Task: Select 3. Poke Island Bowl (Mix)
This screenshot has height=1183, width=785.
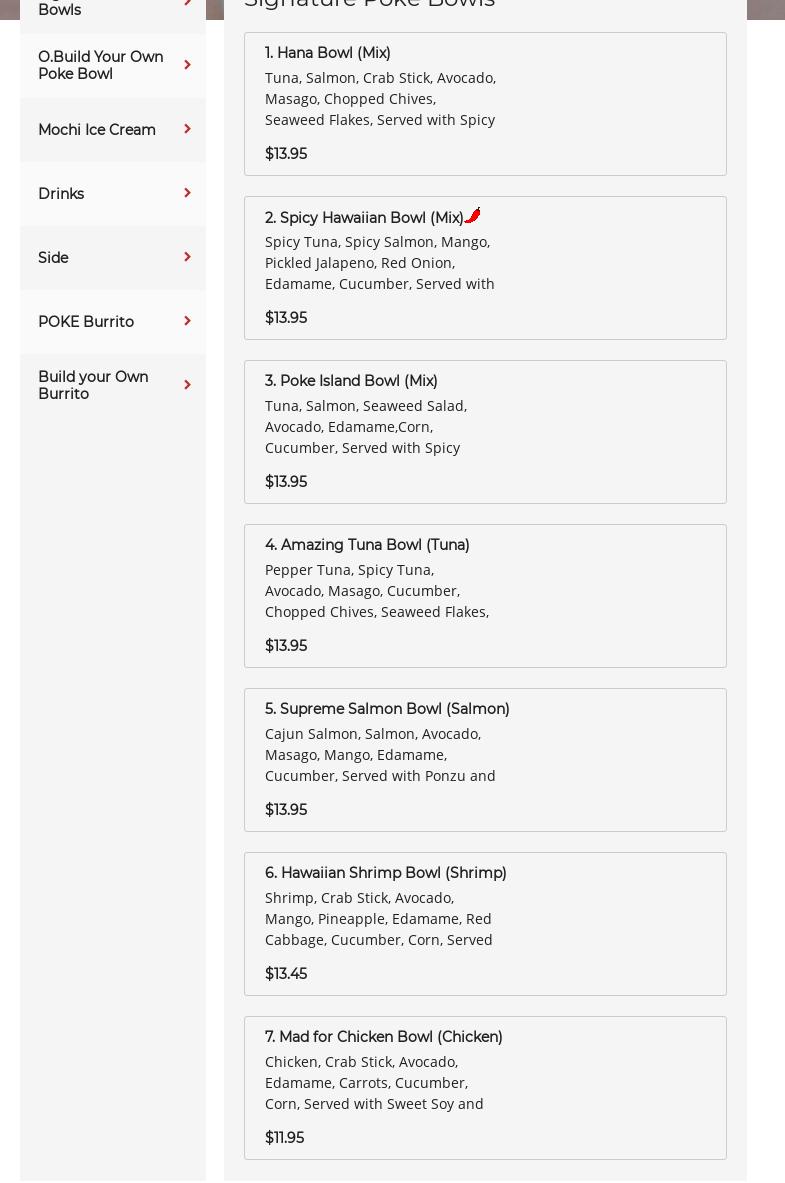Action: click(351, 381)
